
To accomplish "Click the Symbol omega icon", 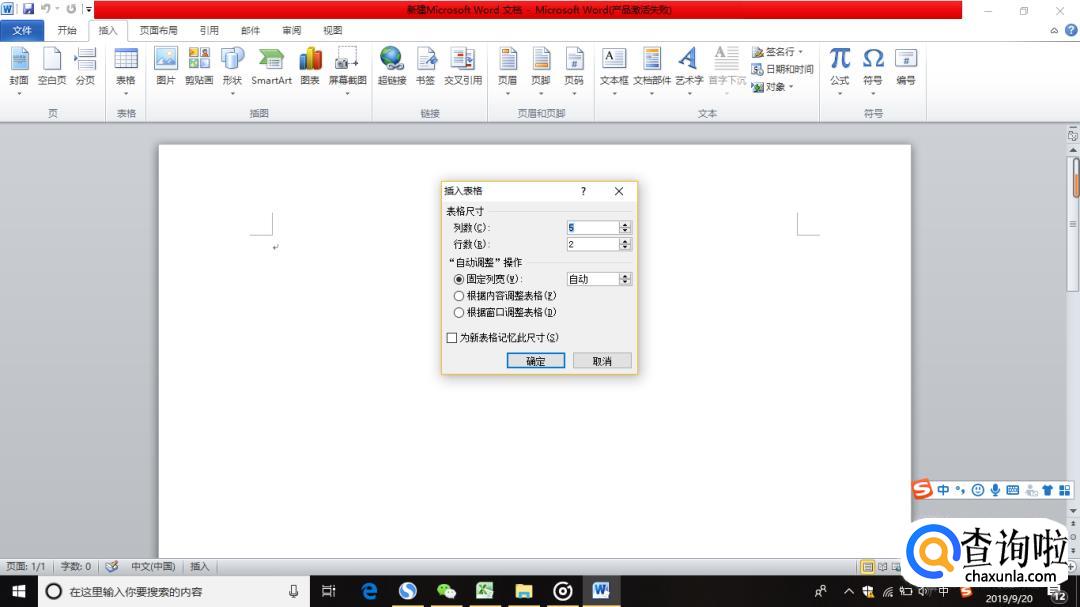I will click(x=872, y=64).
